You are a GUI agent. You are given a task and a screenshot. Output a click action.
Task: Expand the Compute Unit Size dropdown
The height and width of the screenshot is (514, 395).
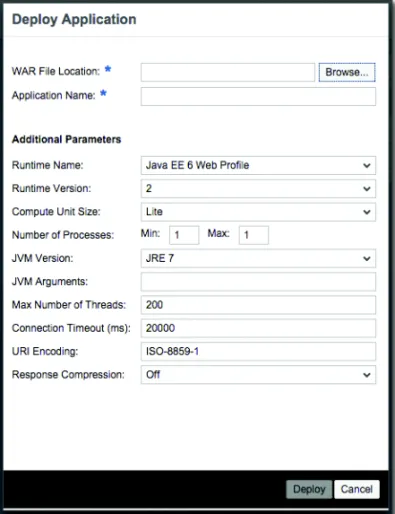258,212
